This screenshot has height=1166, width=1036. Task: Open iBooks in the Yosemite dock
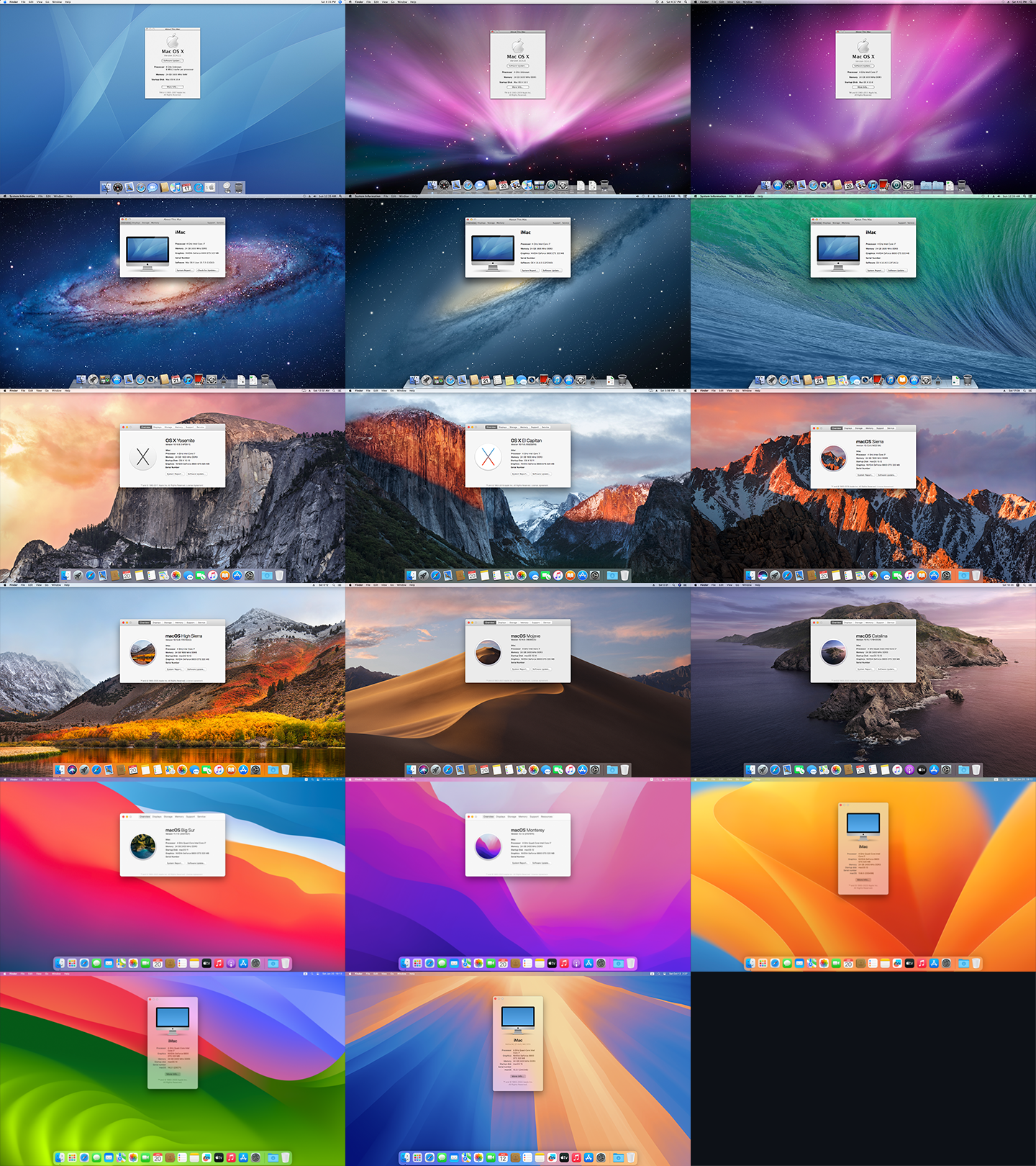[225, 576]
